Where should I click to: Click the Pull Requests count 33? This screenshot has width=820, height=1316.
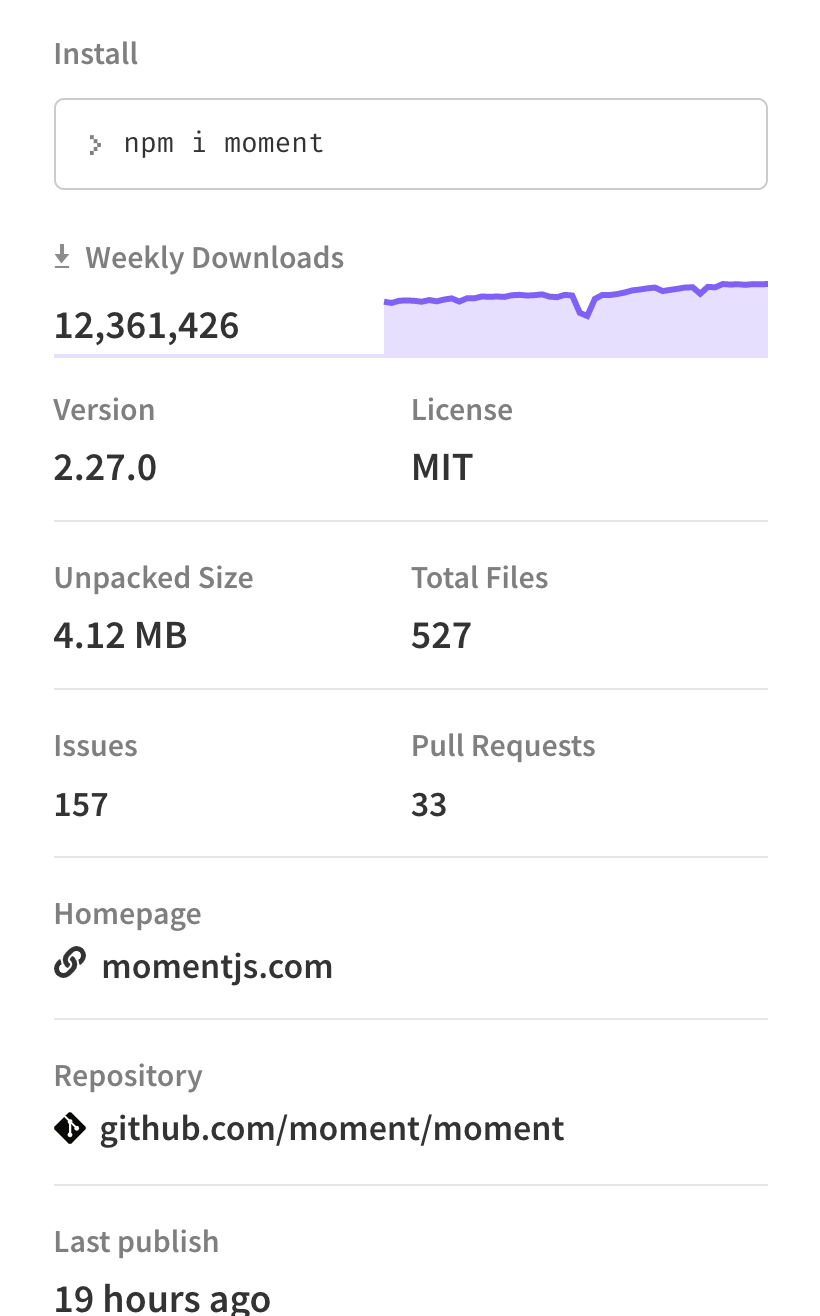coord(429,803)
